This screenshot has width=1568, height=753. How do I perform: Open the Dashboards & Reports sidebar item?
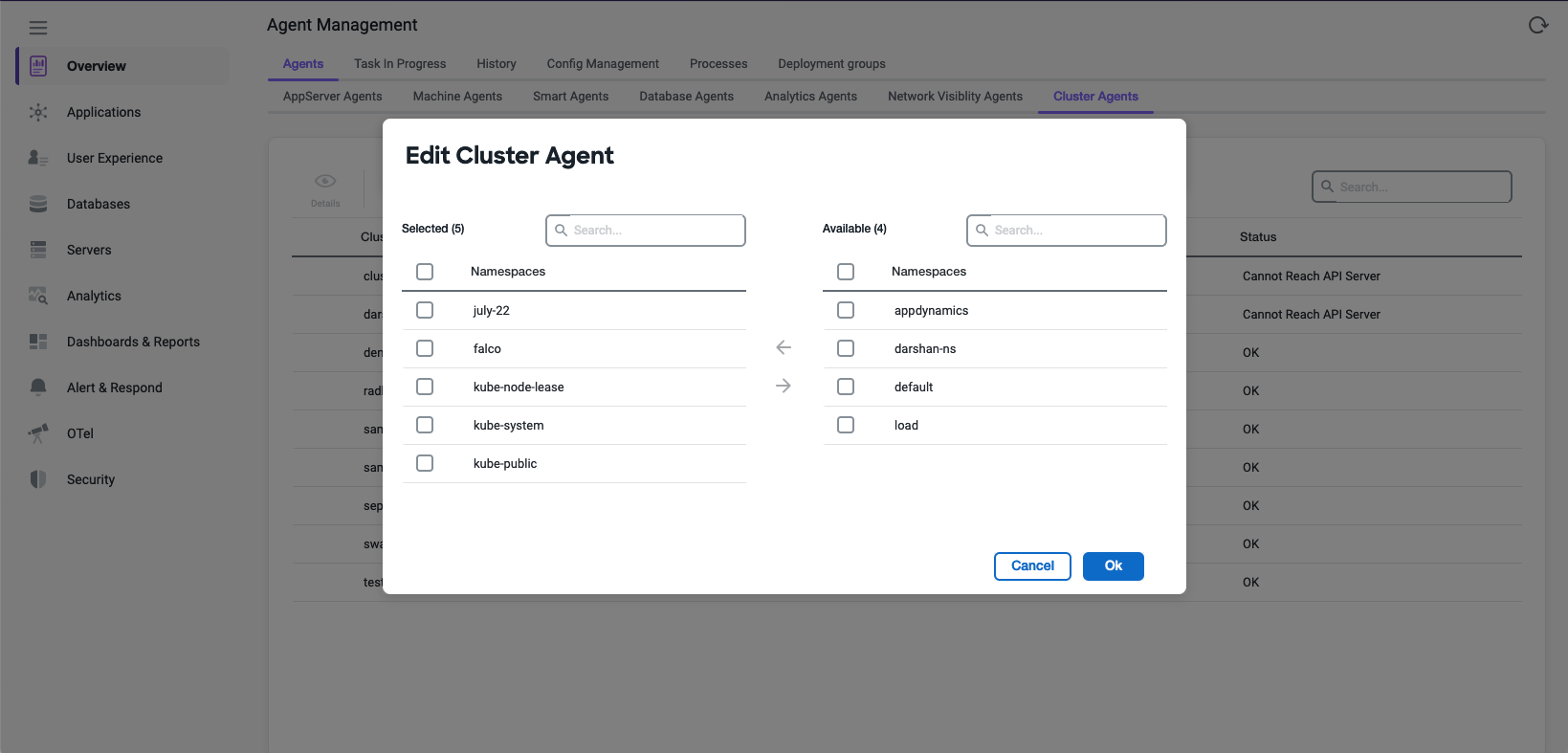tap(123, 342)
